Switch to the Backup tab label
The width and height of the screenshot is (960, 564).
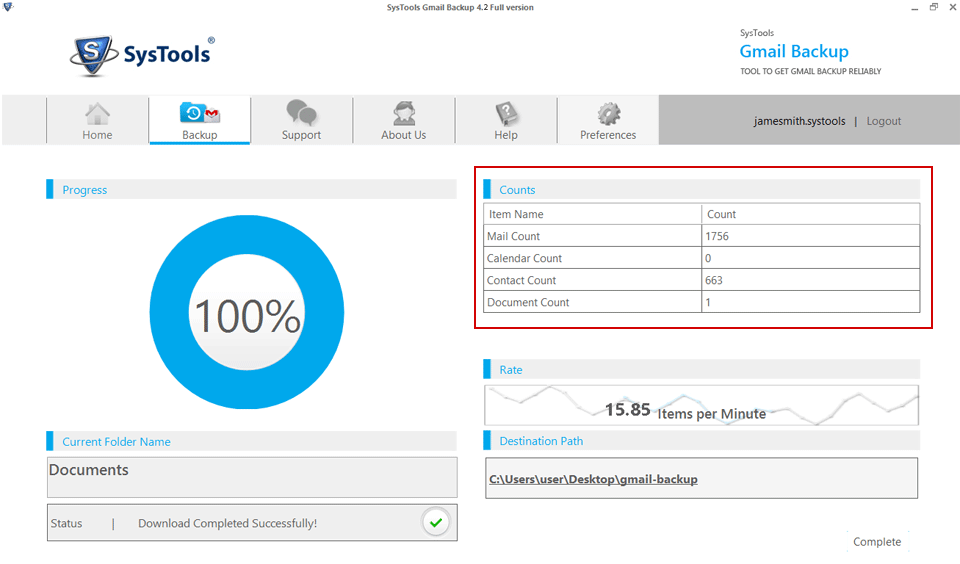click(x=200, y=135)
